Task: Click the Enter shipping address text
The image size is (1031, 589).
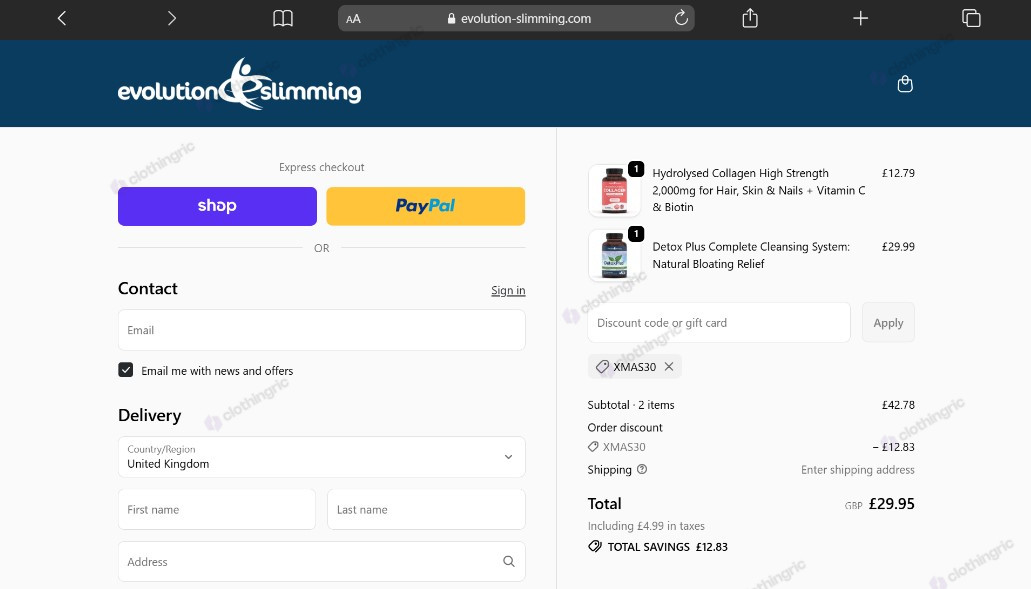Action: (857, 469)
